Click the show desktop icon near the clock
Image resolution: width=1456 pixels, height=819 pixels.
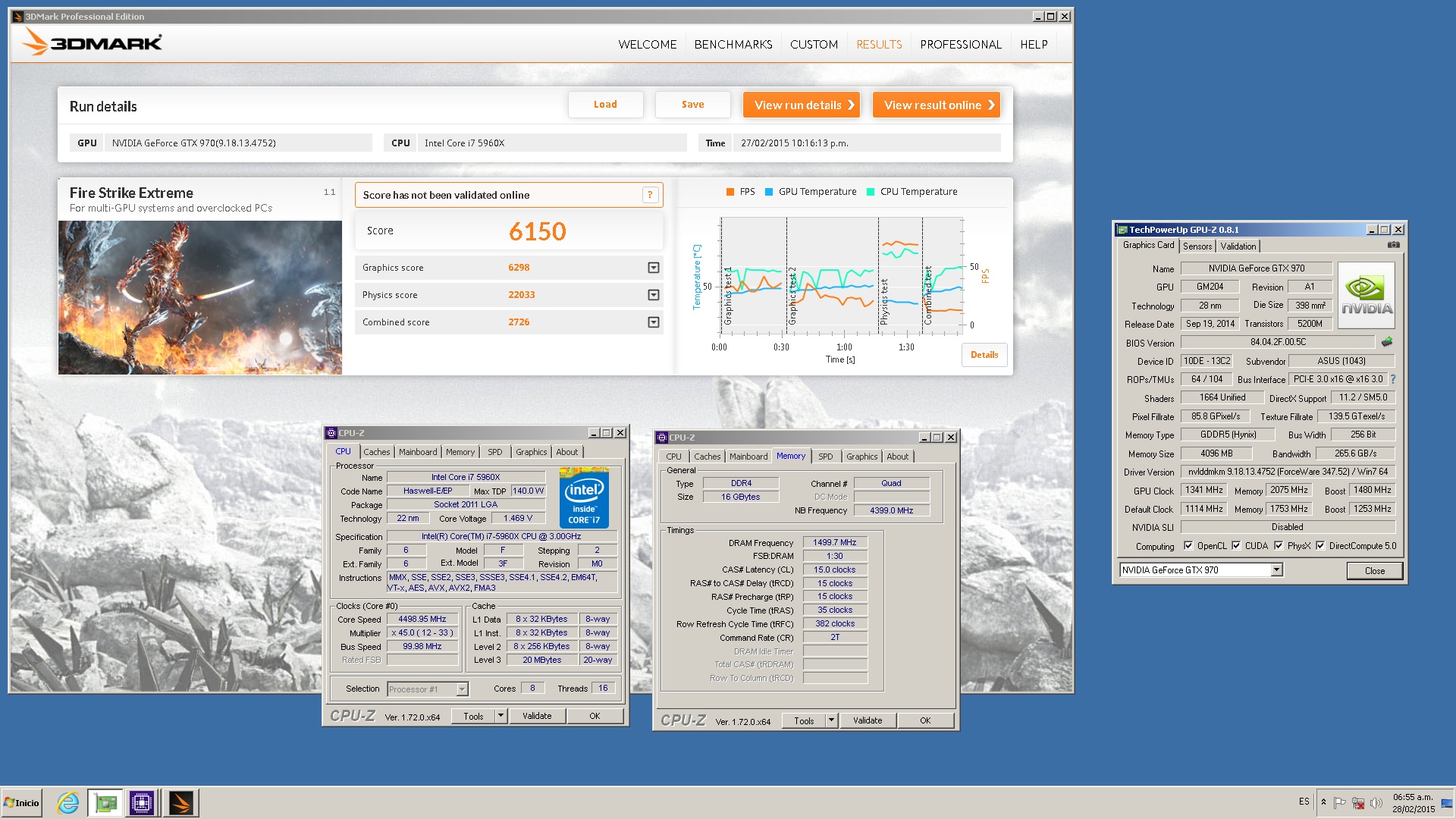(x=1447, y=803)
